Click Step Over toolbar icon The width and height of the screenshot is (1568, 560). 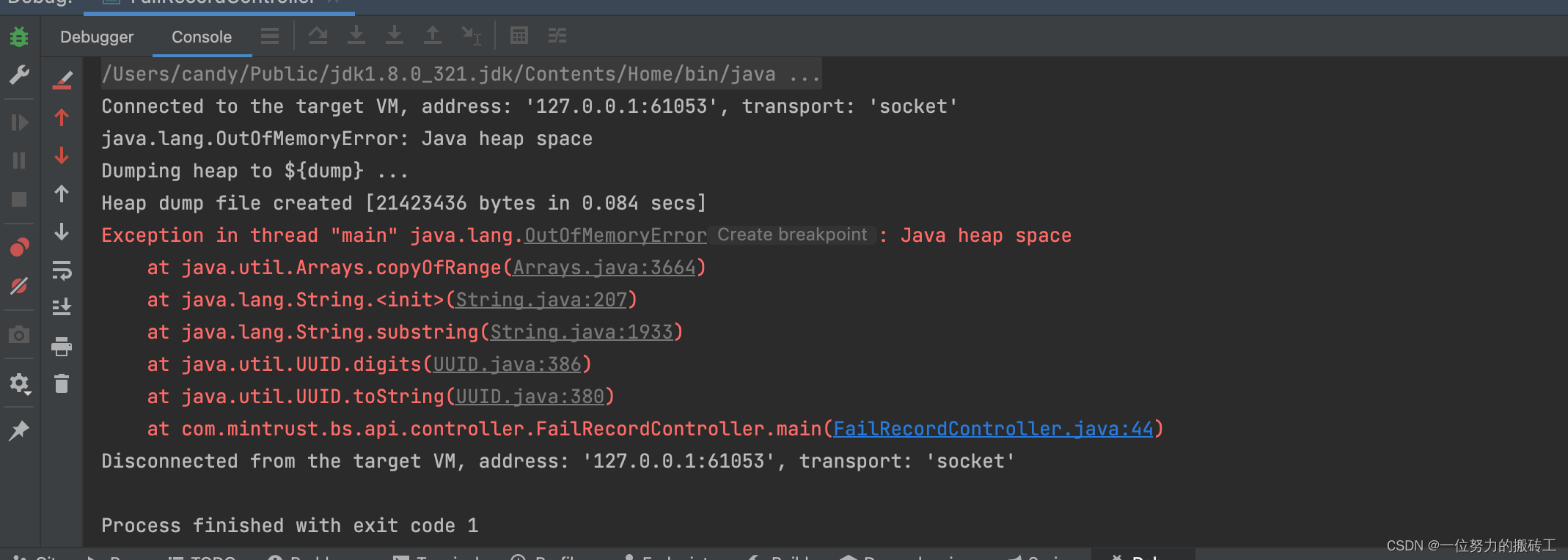pos(318,35)
